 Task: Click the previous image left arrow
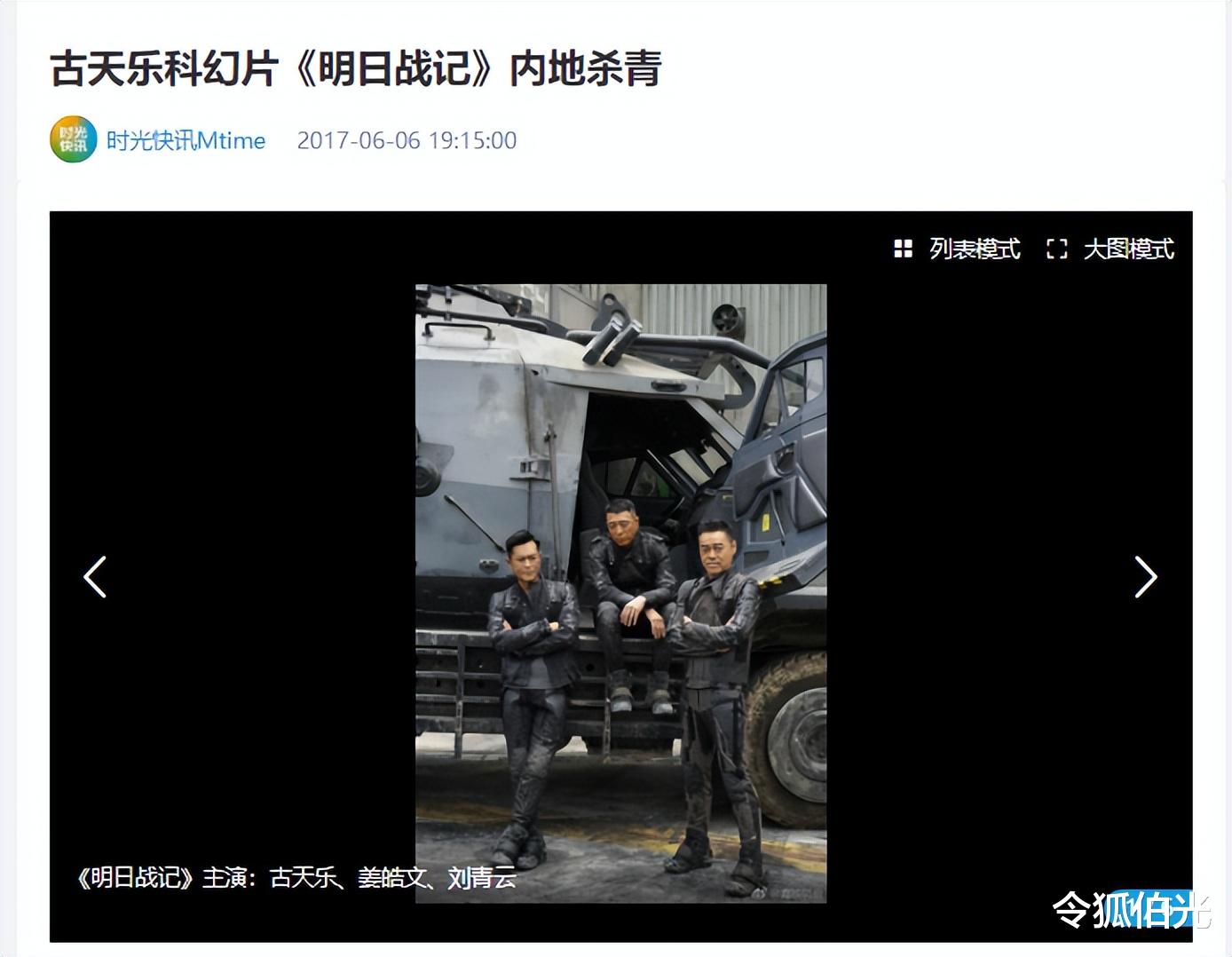[95, 577]
